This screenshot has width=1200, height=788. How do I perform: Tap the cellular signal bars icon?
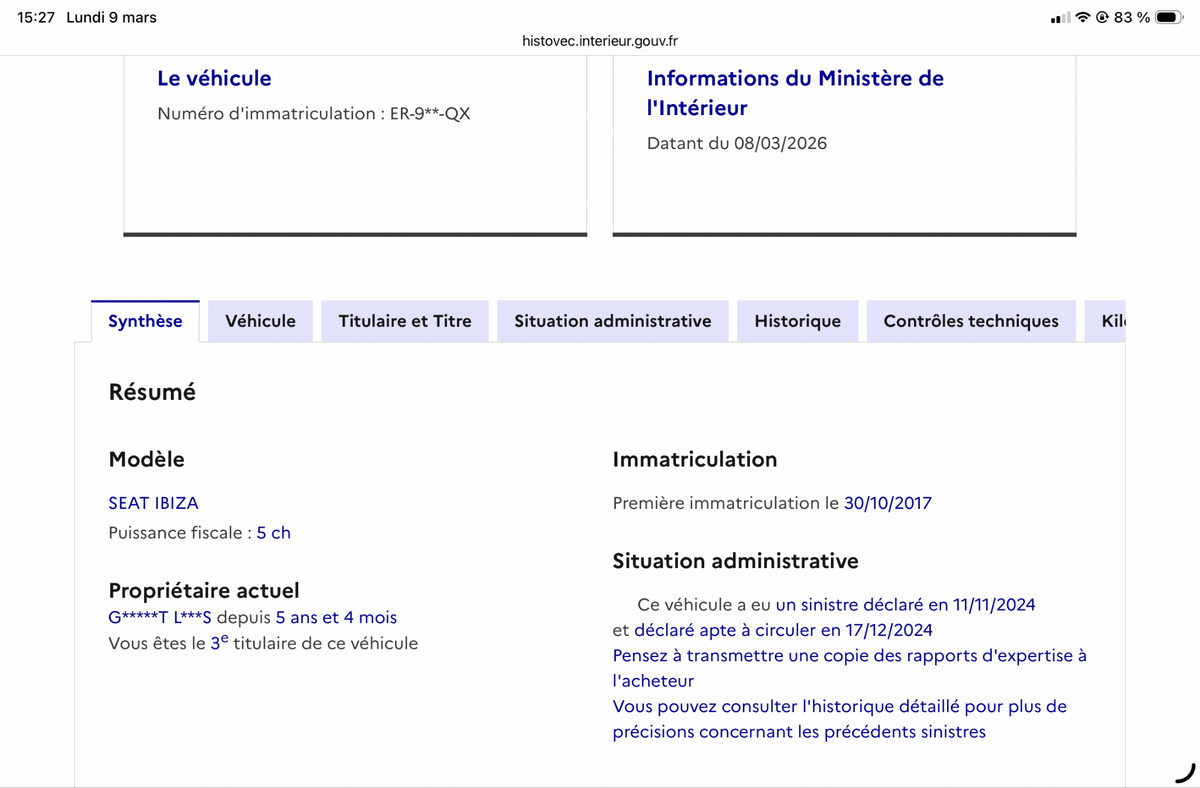coord(1060,18)
